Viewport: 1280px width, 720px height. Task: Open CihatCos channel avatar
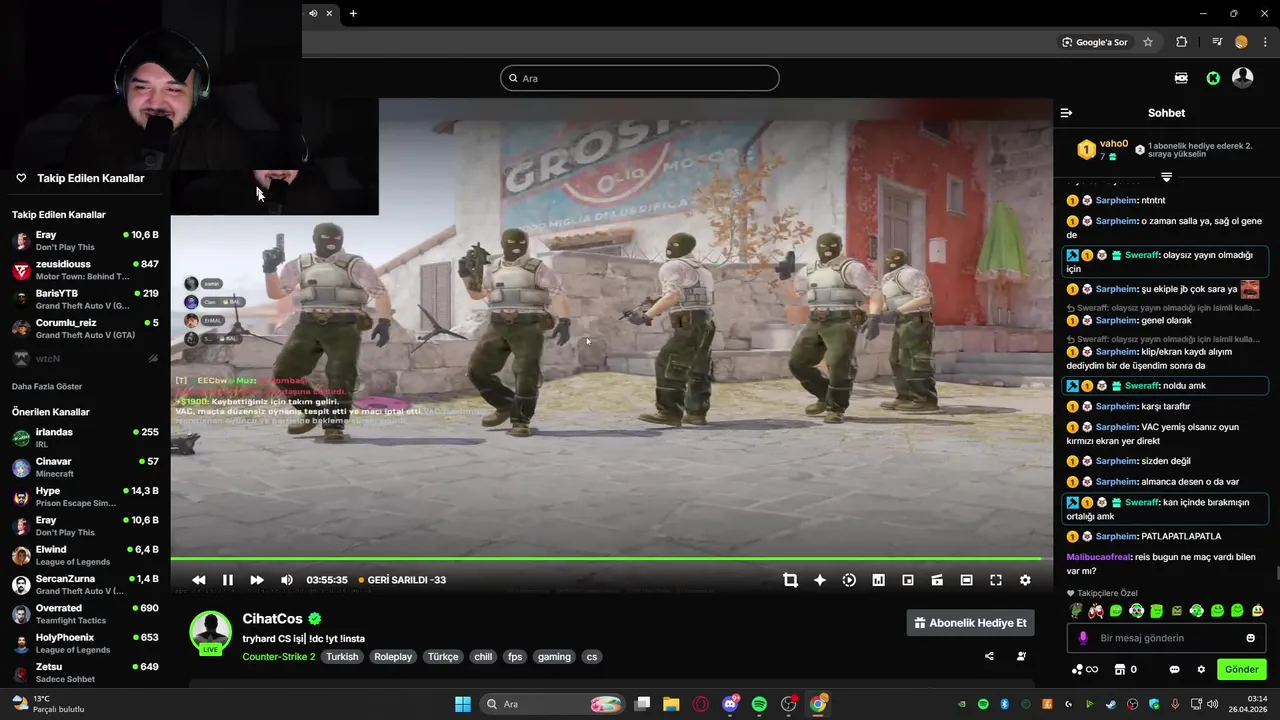[x=211, y=632]
